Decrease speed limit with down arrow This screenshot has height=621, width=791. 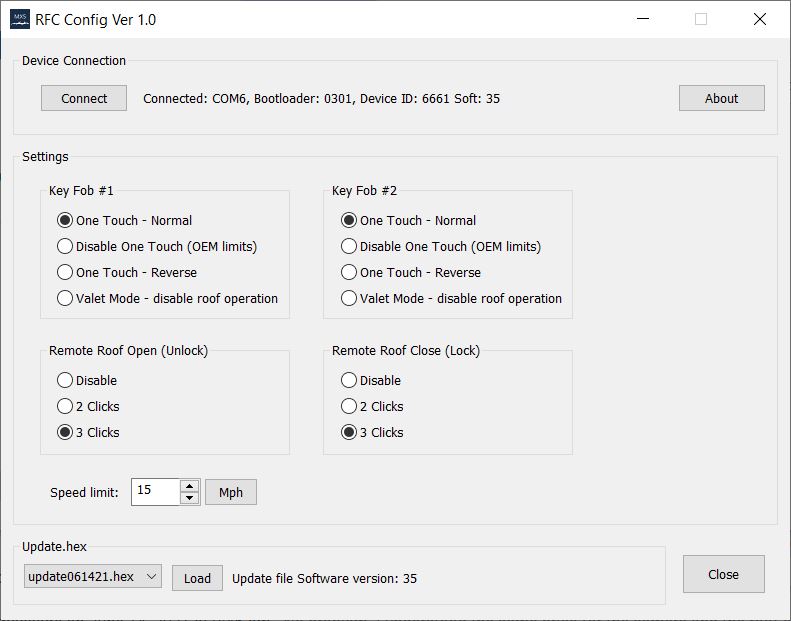190,498
